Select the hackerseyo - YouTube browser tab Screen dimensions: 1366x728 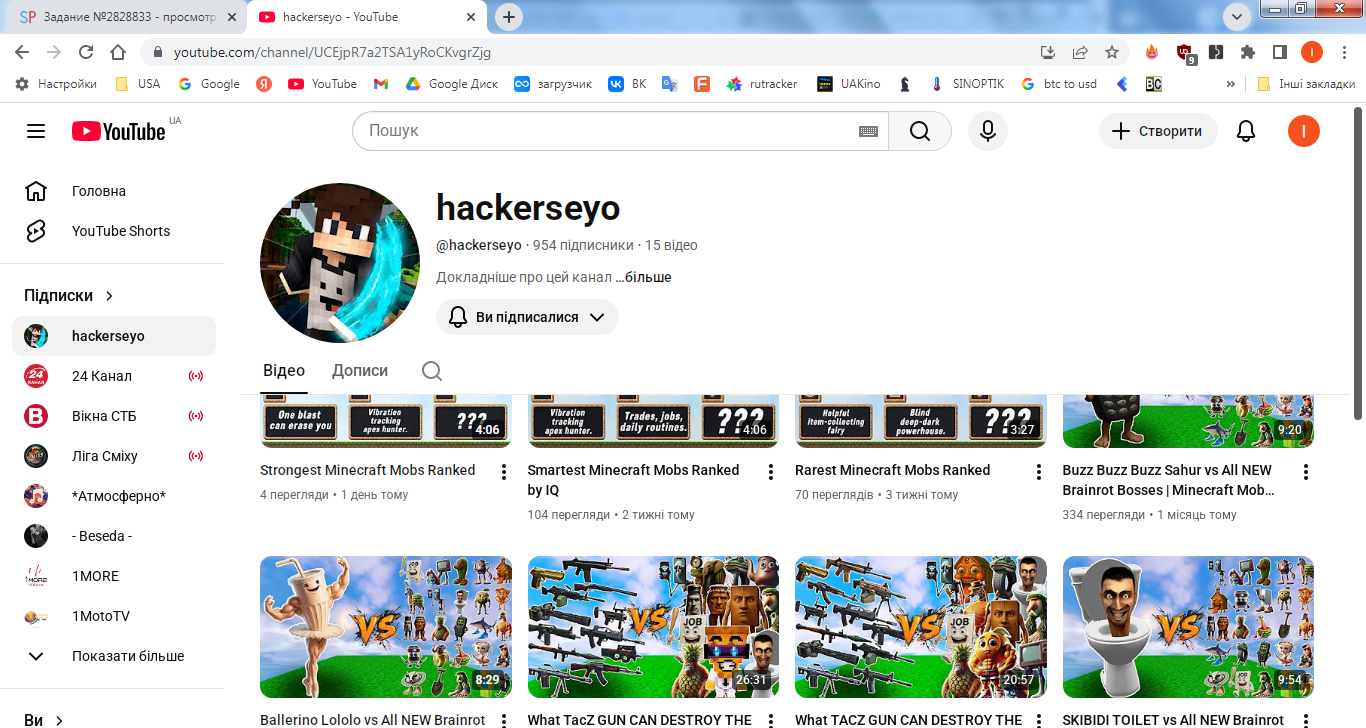[x=368, y=17]
